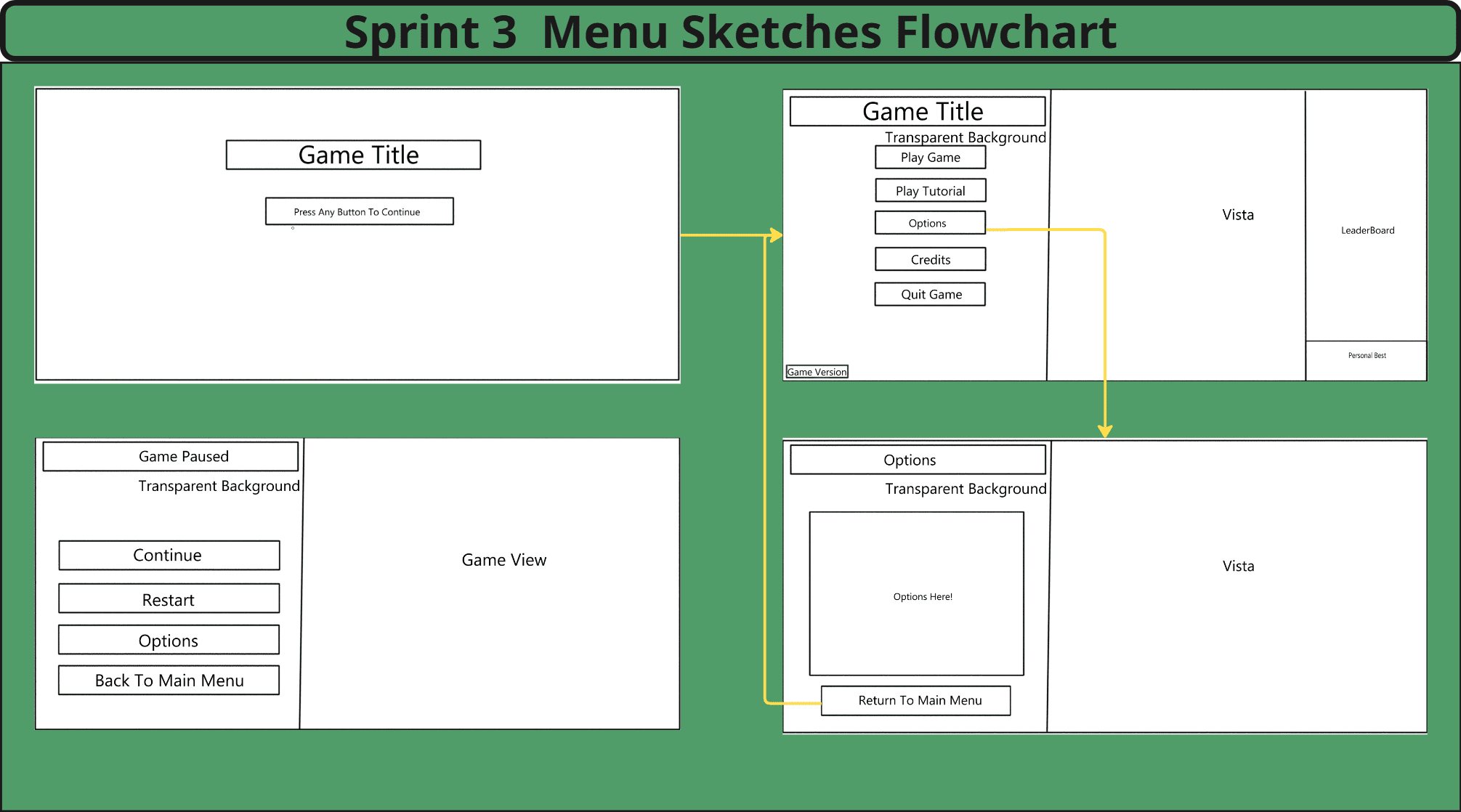Click Restart in the Game Paused screen
1461x812 pixels.
click(168, 598)
